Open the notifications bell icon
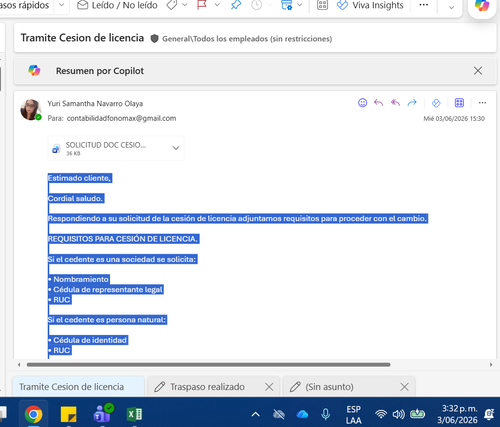This screenshot has height=427, width=500. pos(489,414)
